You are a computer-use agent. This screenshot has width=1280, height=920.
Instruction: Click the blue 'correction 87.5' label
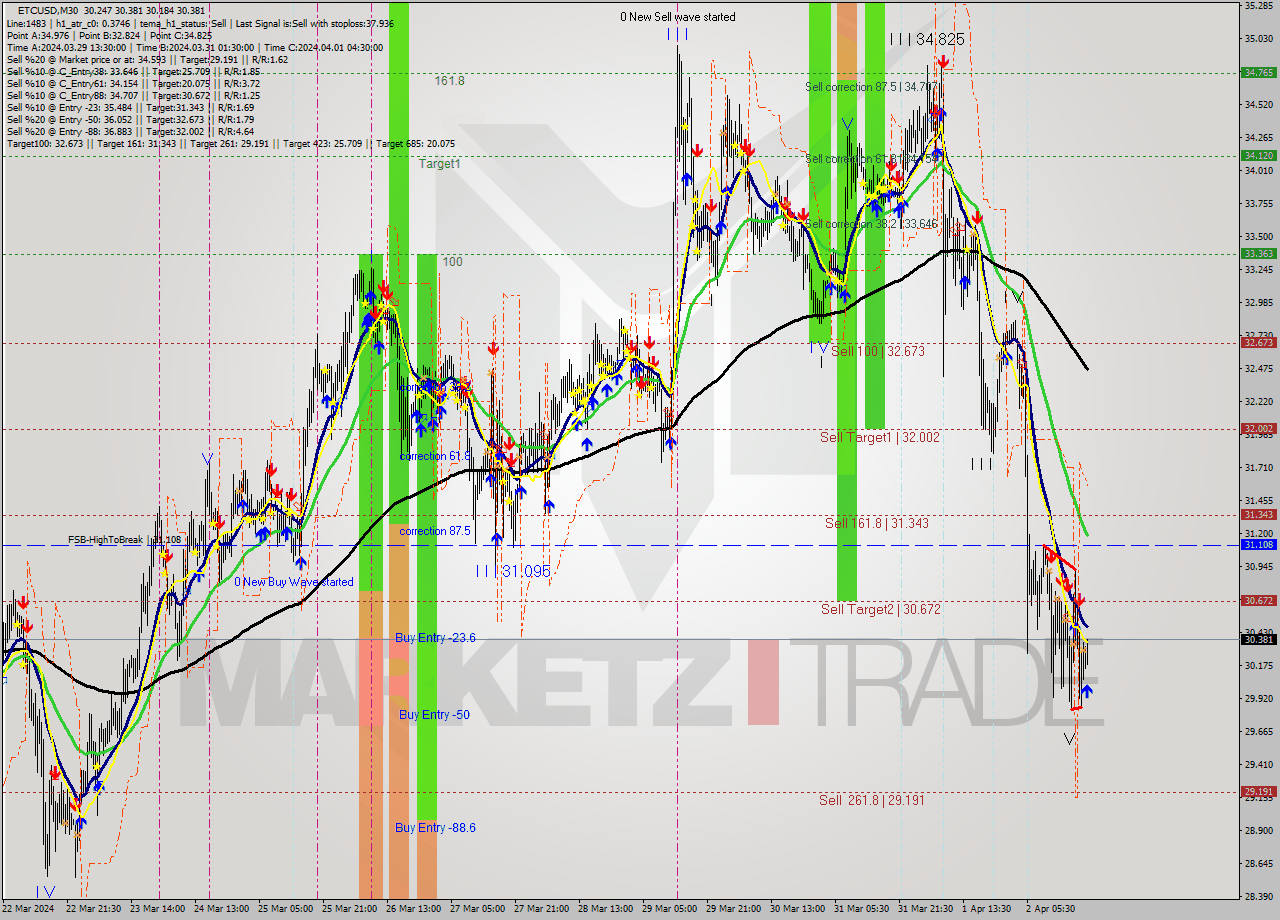coord(435,531)
